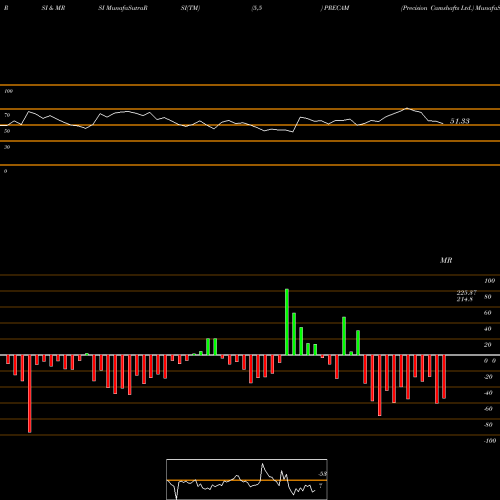This screenshot has height=500, width=500.
Task: Click the 225.37 value label
Action: pos(467,293)
